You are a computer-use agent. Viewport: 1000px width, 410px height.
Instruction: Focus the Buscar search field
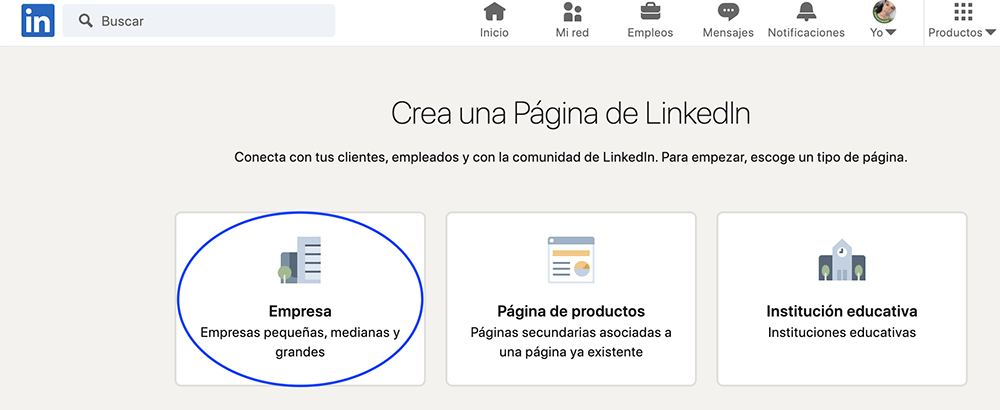point(198,20)
